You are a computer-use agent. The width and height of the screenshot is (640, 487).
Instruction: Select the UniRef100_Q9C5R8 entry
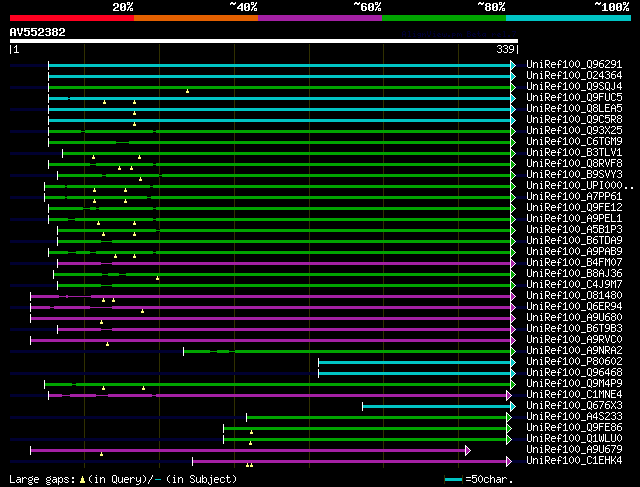[574, 120]
